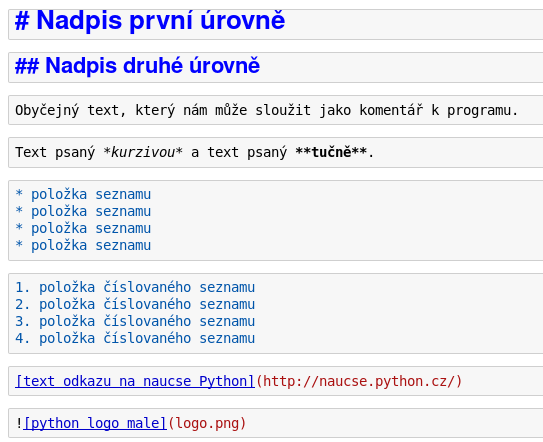Viewport: 543px width, 442px height.
Task: Click line '3. položka číslovaného seznamu'
Action: coord(135,321)
